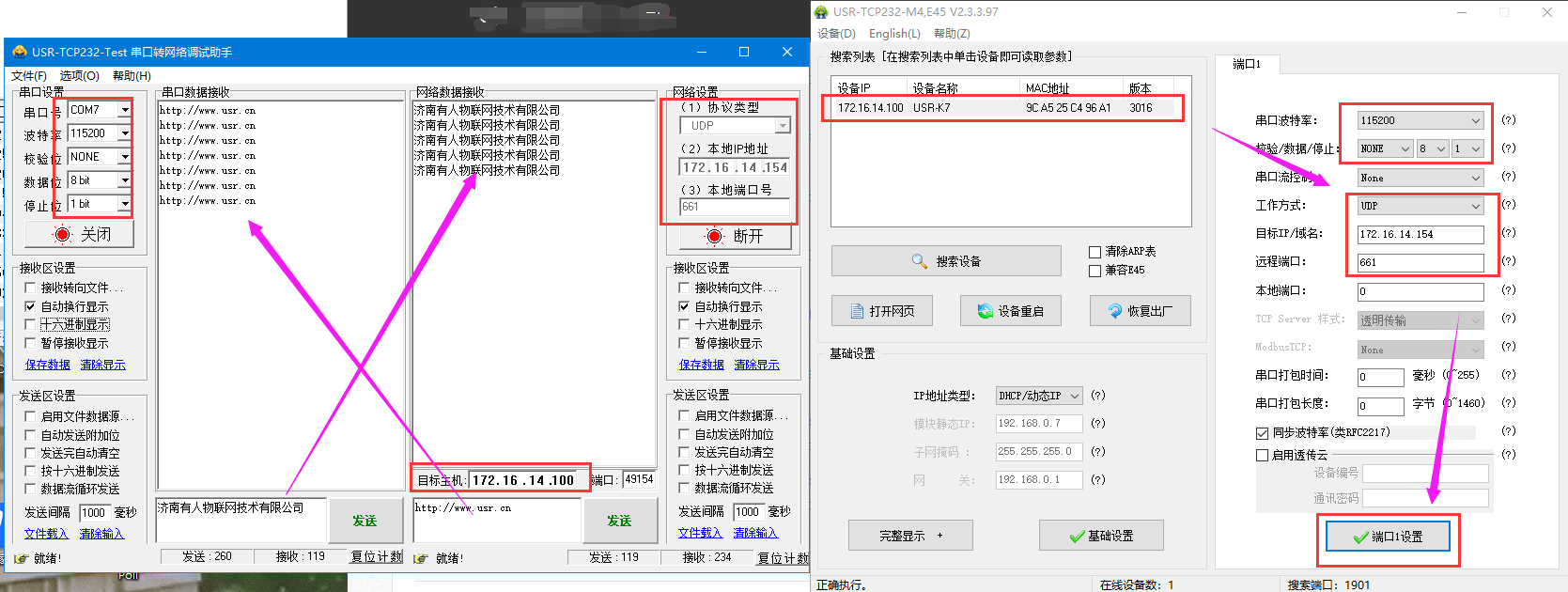Enable the 启用透传云 checkbox
Screen dimensions: 1568x592
(1263, 455)
